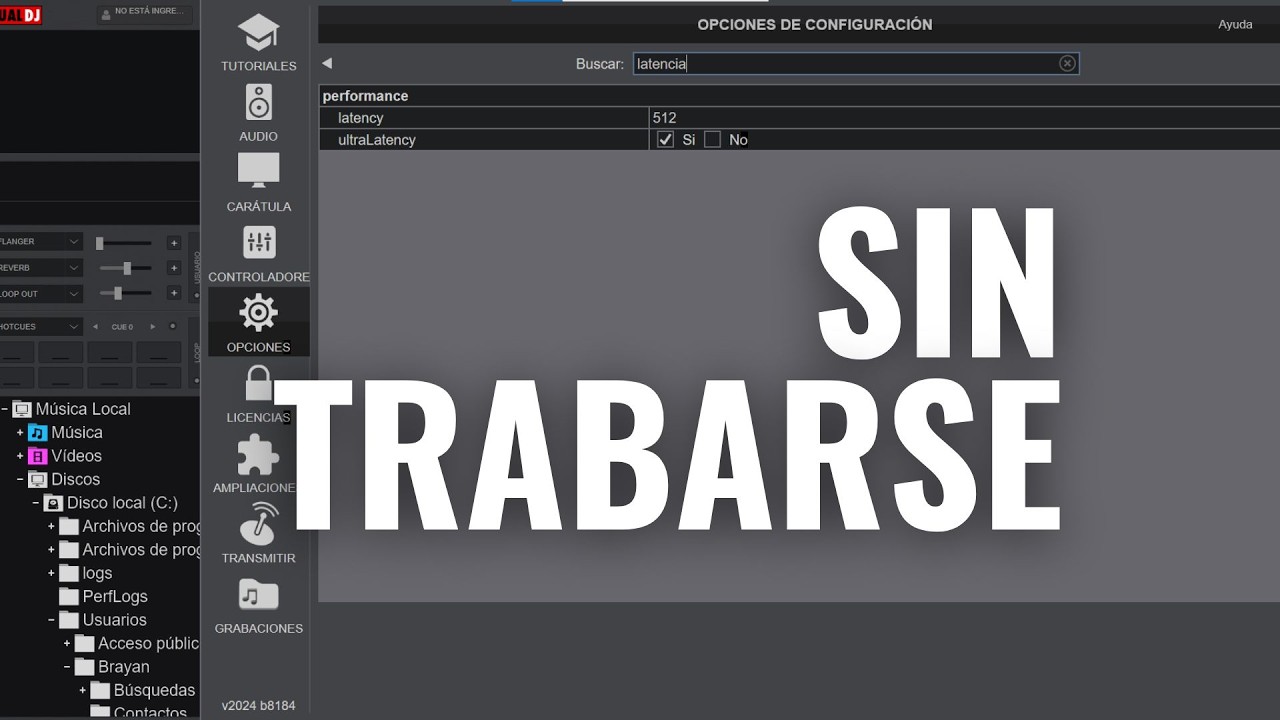
Task: Adjust the Reverb effect slider
Action: pyautogui.click(x=124, y=268)
